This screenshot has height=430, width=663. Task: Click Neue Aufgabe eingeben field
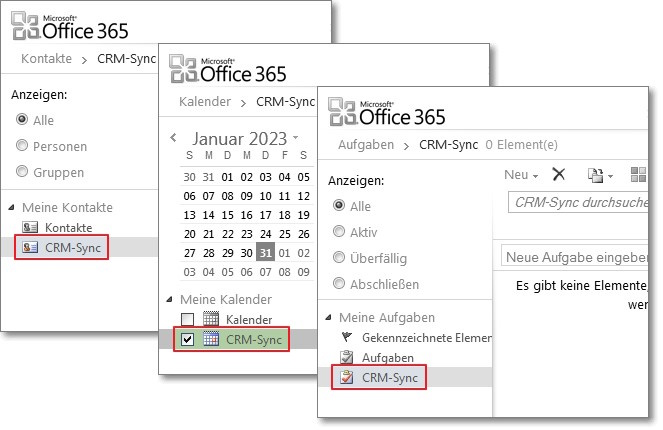click(575, 256)
